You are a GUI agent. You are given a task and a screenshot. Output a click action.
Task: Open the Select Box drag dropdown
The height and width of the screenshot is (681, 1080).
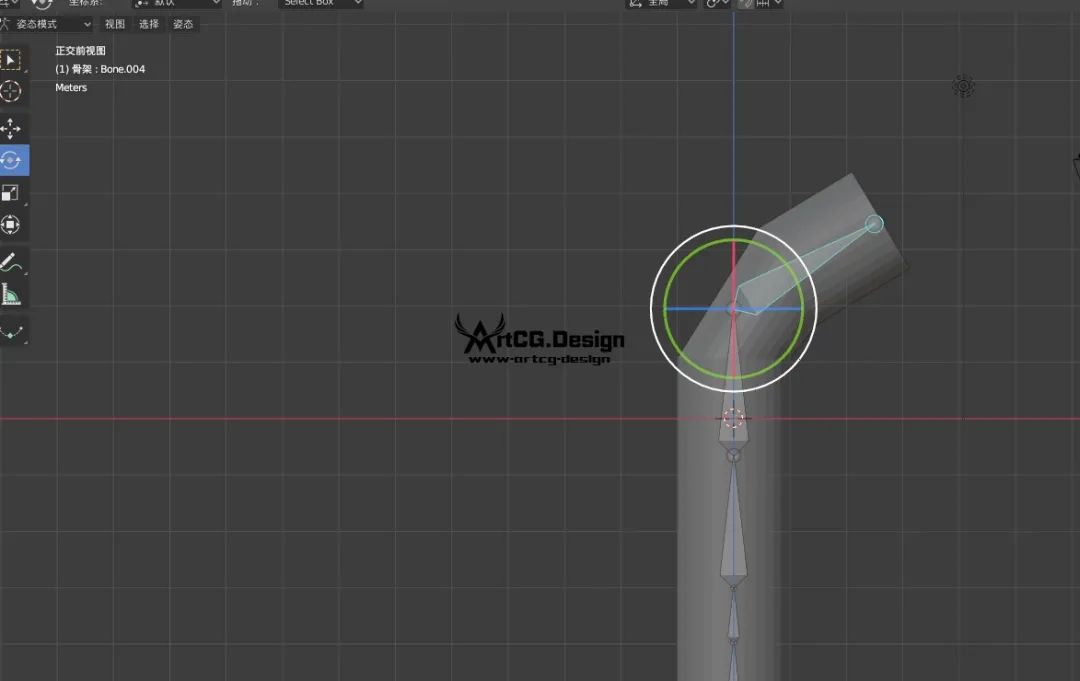(x=321, y=3)
